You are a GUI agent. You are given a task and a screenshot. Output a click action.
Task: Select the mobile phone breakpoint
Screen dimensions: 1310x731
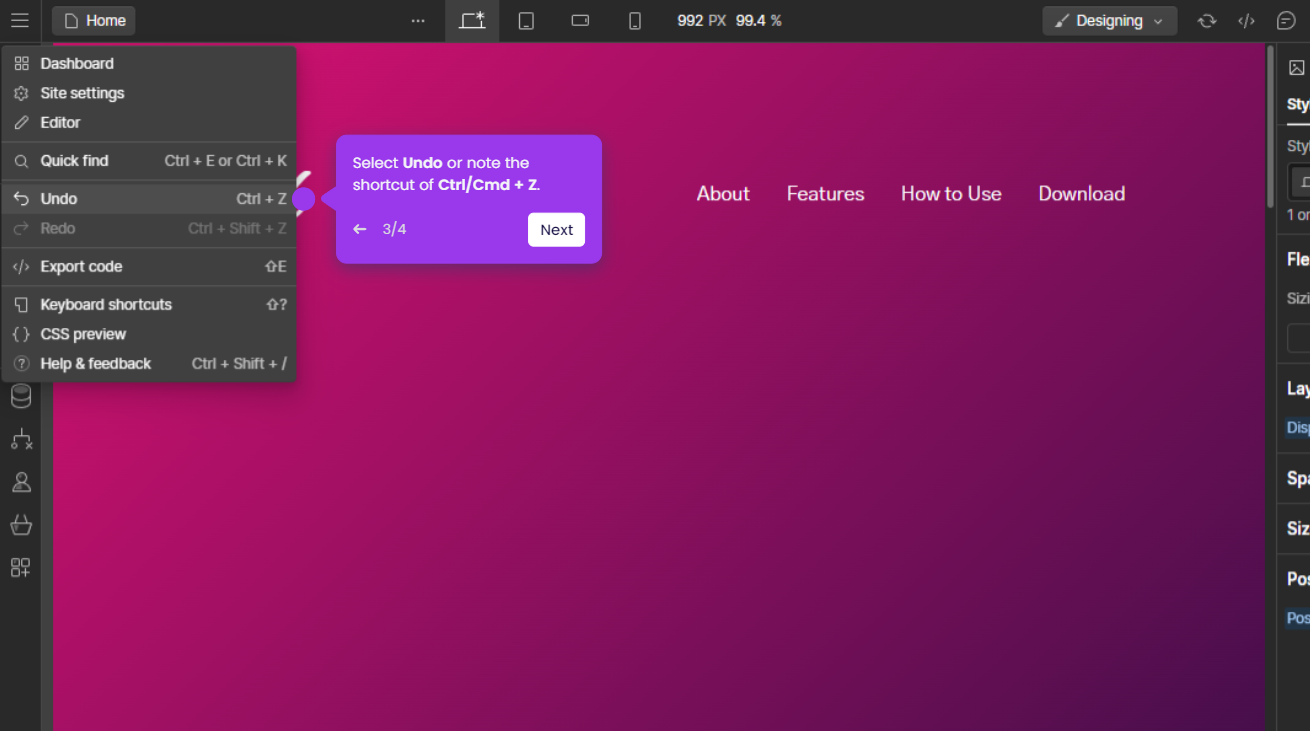(x=634, y=20)
